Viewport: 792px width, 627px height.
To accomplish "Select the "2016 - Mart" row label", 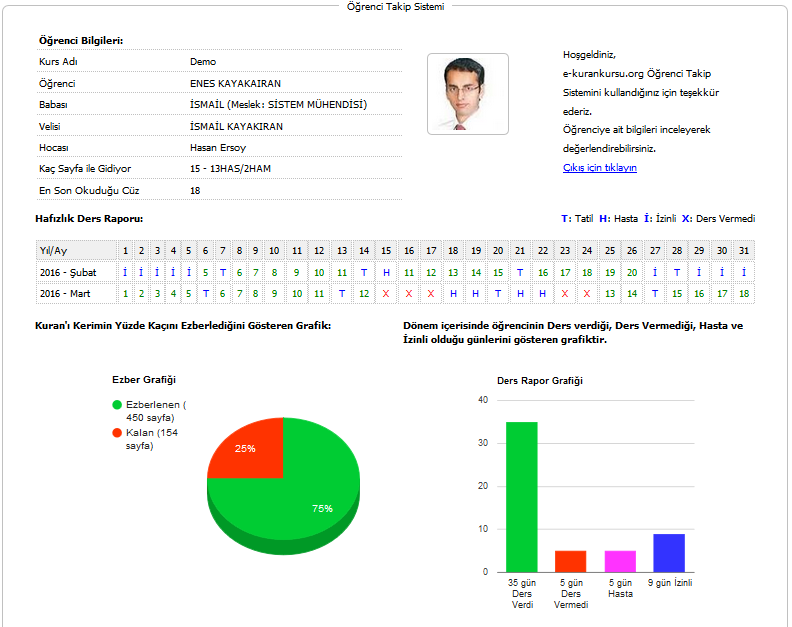I will click(x=64, y=294).
